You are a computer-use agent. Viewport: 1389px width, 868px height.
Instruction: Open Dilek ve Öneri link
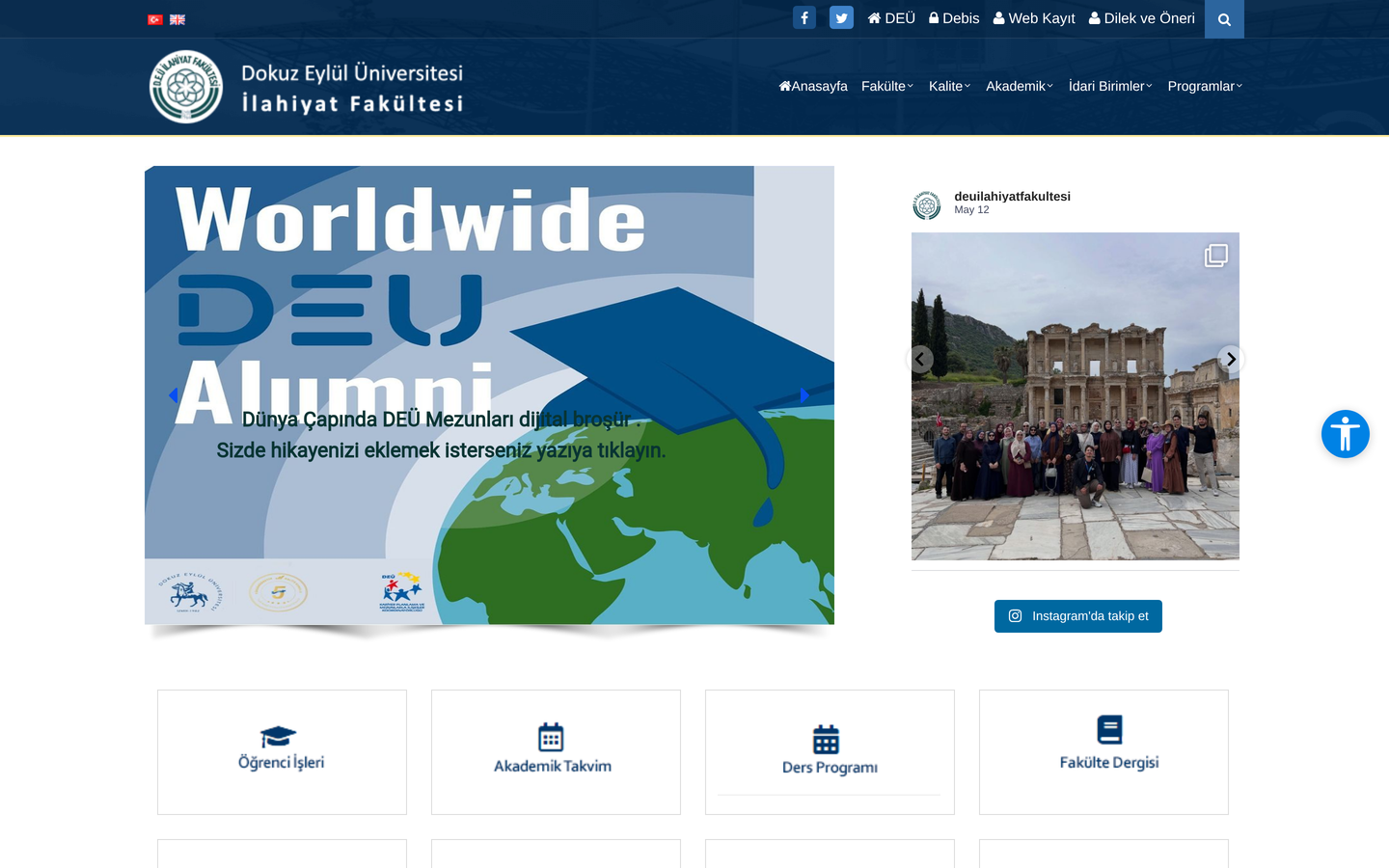pos(1142,18)
